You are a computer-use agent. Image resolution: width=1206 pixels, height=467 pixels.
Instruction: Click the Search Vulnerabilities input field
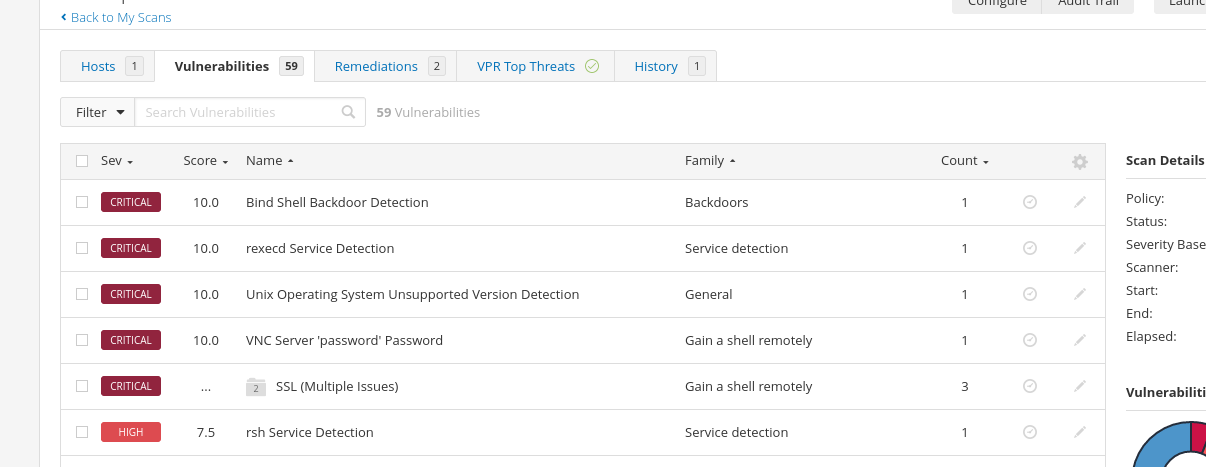click(x=240, y=112)
